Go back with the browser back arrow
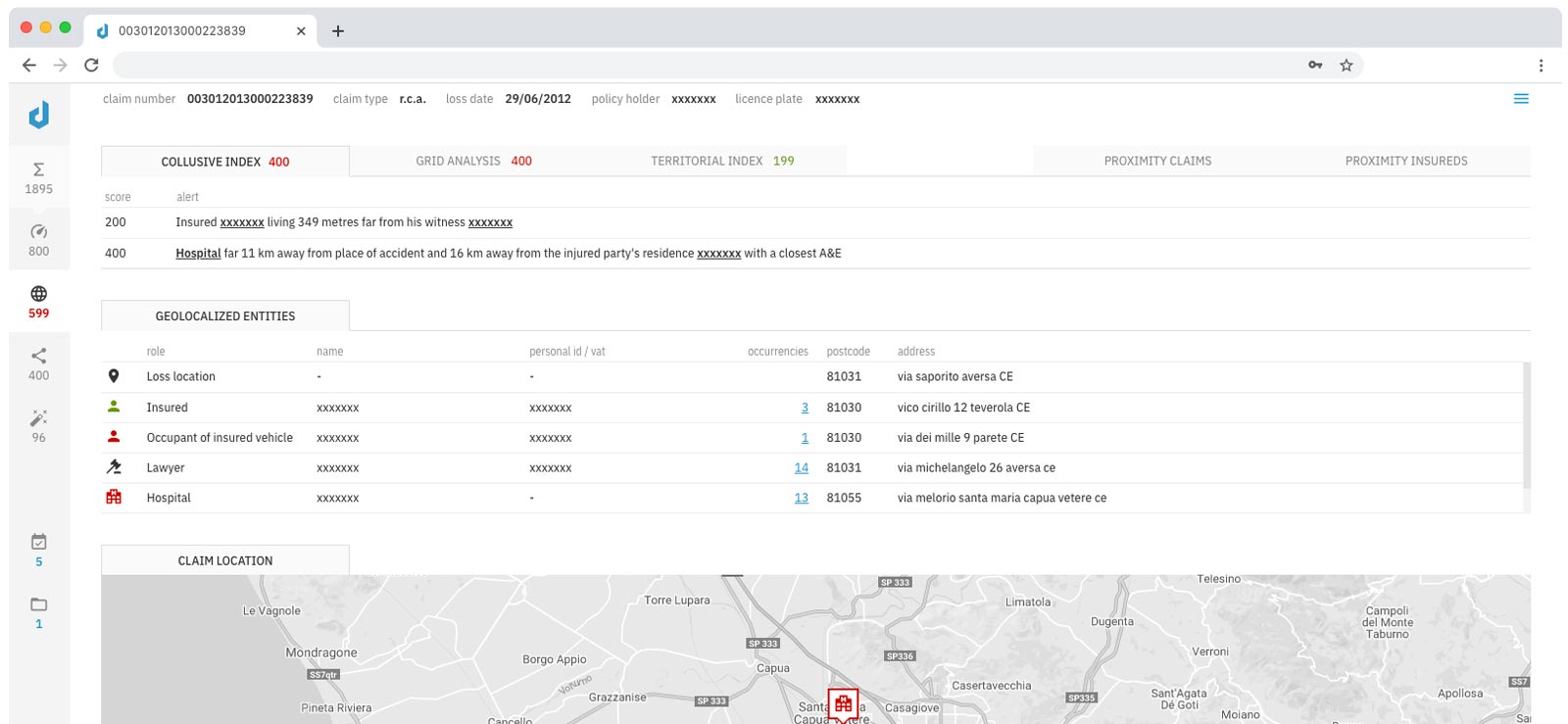The height and width of the screenshot is (724, 1568). (x=29, y=65)
